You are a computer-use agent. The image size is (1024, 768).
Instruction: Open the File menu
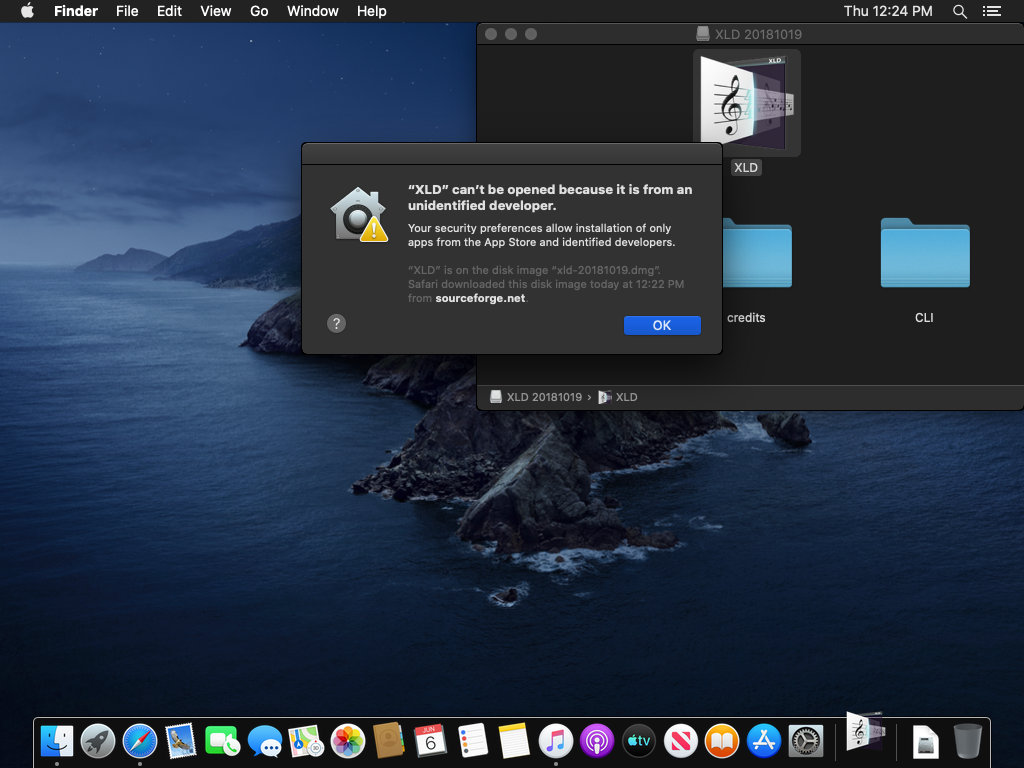(127, 11)
